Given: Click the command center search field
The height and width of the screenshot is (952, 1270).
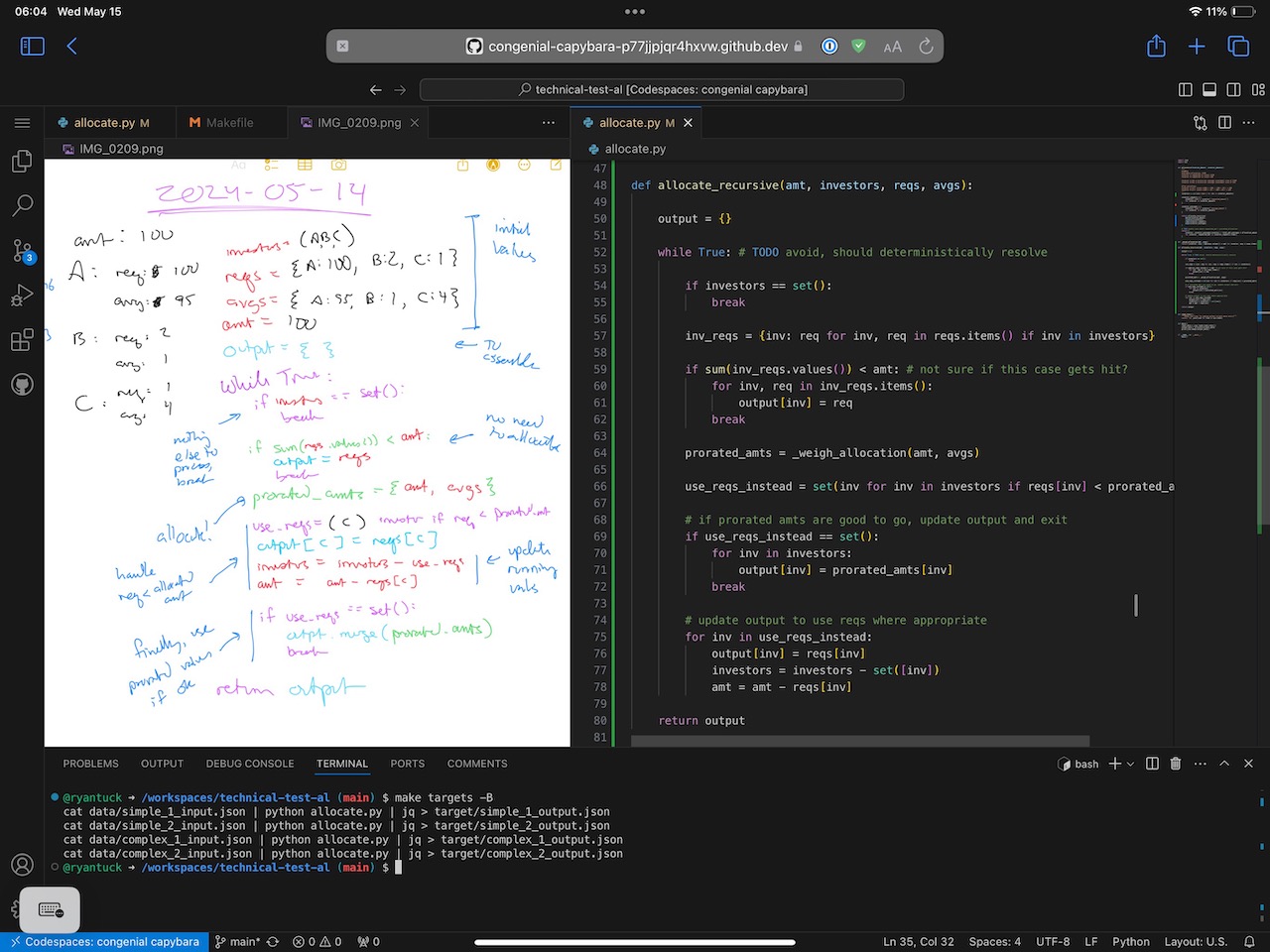Looking at the screenshot, I should [x=662, y=89].
